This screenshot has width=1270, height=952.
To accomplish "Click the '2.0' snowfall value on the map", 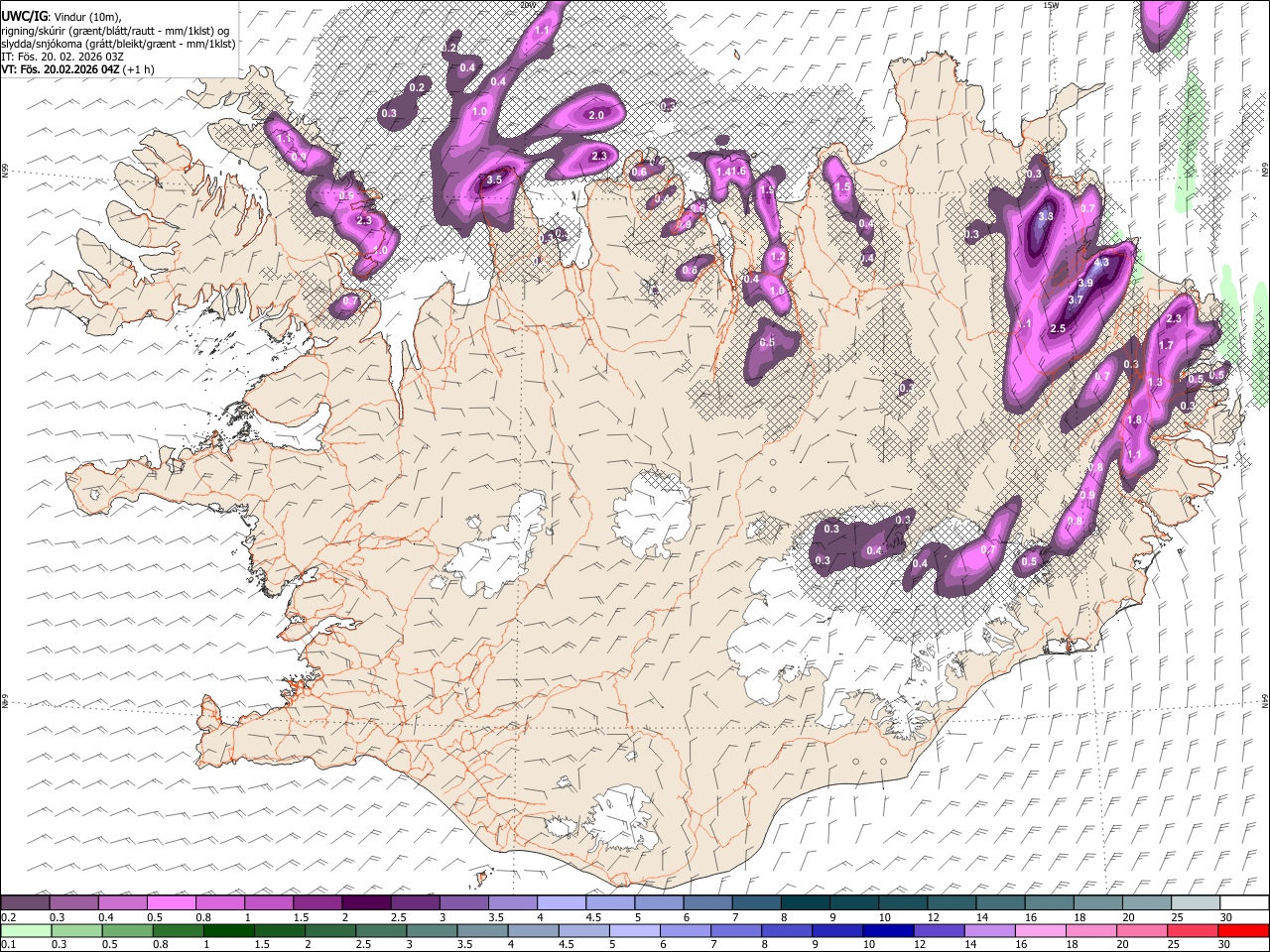I will pos(596,116).
